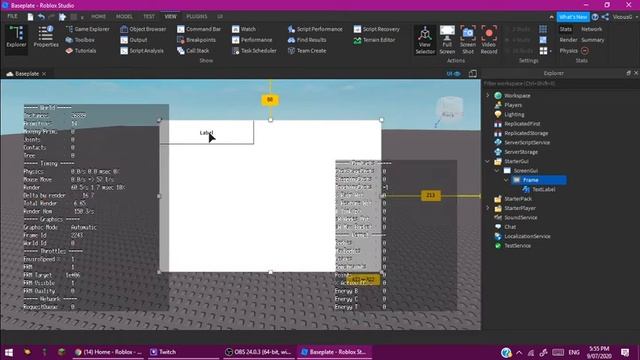Viewport: 640px width, 360px height.
Task: Collapse the StarterGui tree node
Action: click(487, 161)
